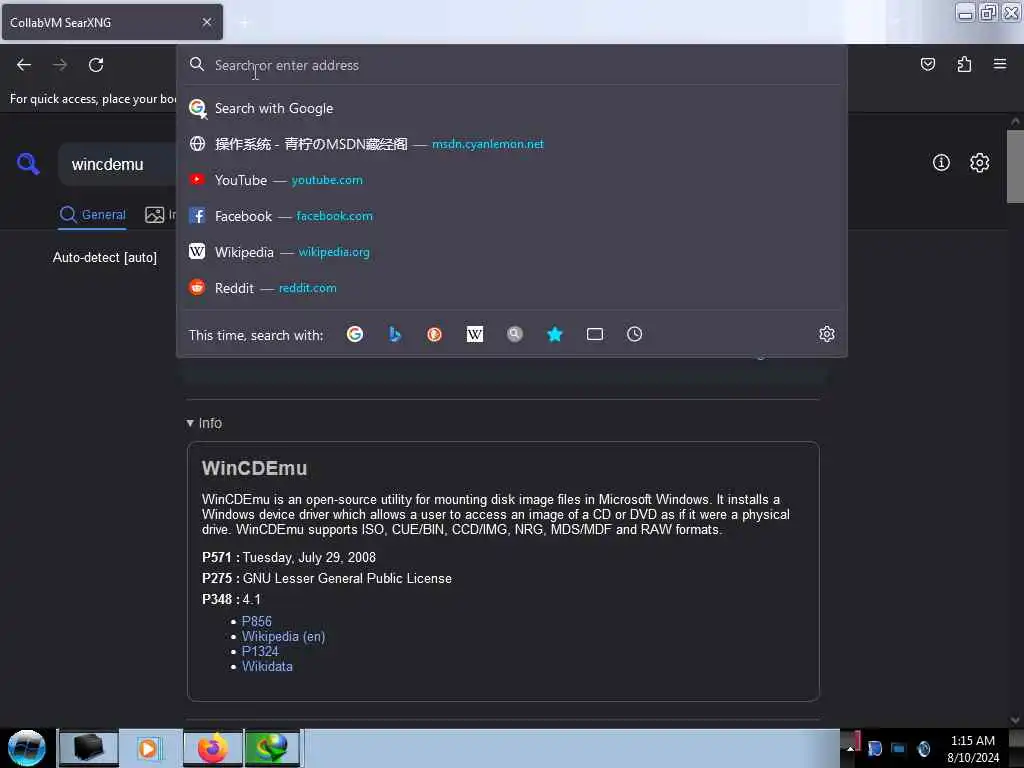Follow the P1324 link
Image resolution: width=1024 pixels, height=768 pixels.
[x=260, y=651]
